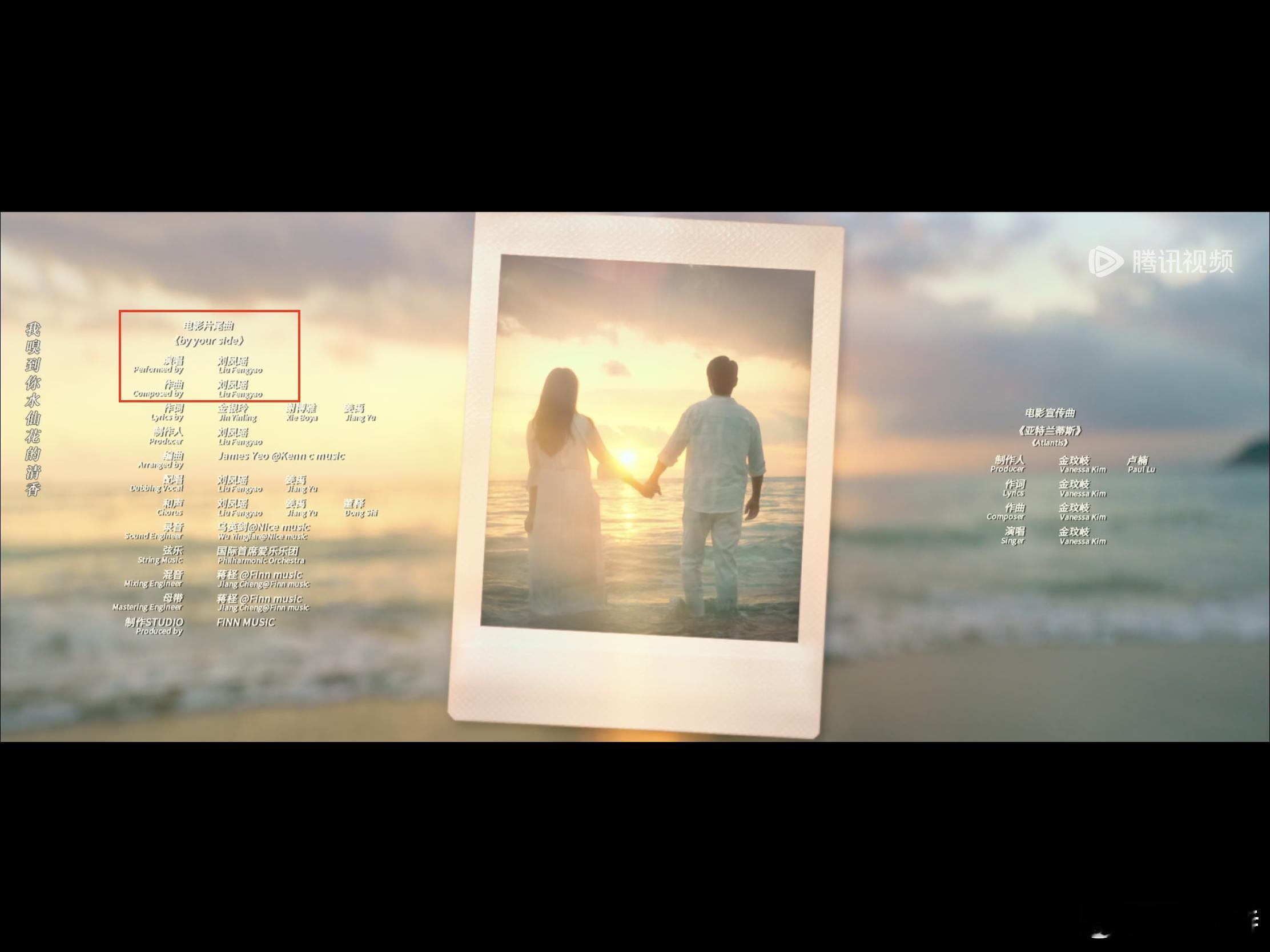
Task: Click "James Yeo @Kenn c music" credit
Action: click(x=282, y=456)
